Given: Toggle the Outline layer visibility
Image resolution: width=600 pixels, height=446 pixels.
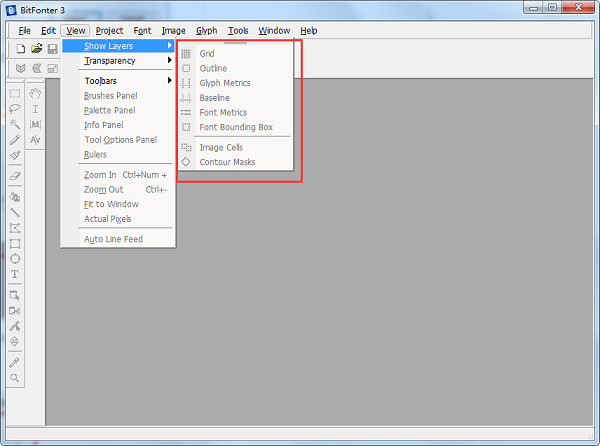Looking at the screenshot, I should click(x=235, y=68).
